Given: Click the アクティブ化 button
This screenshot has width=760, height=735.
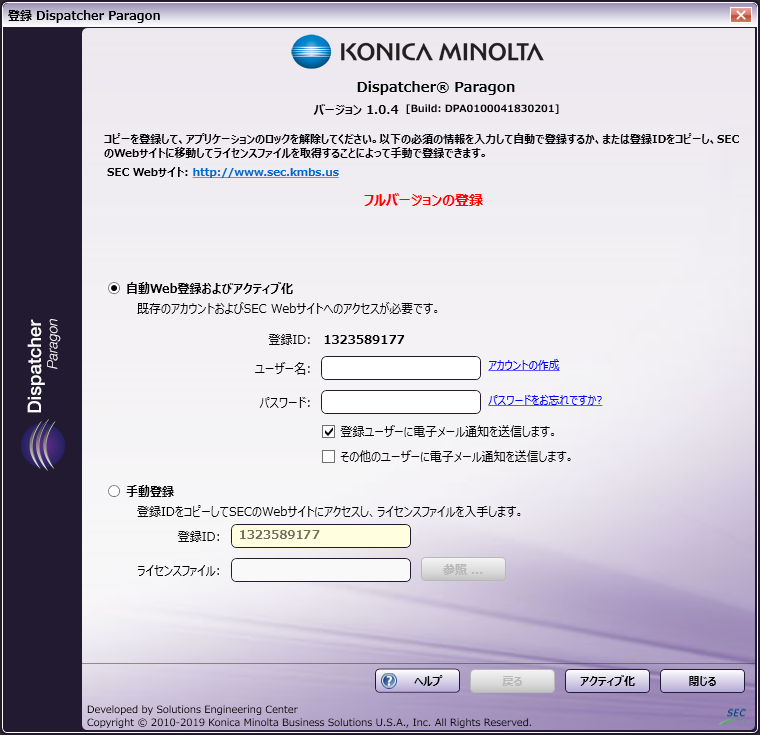Looking at the screenshot, I should (x=607, y=681).
